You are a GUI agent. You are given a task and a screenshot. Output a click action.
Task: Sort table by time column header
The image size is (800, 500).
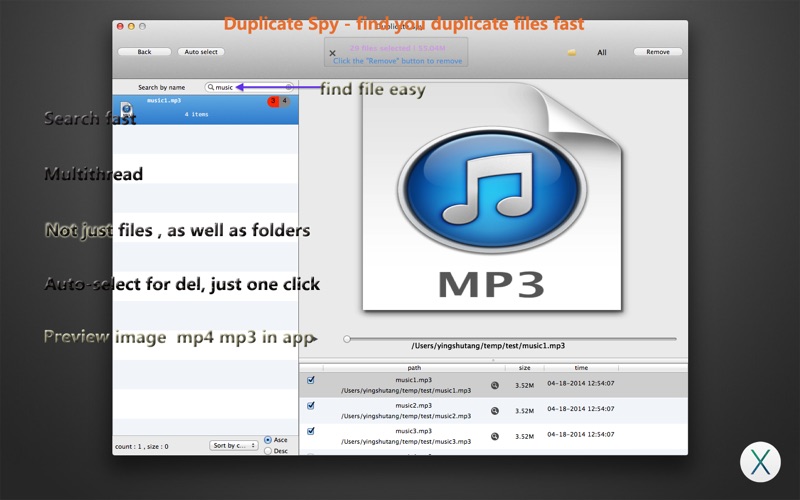pos(581,367)
